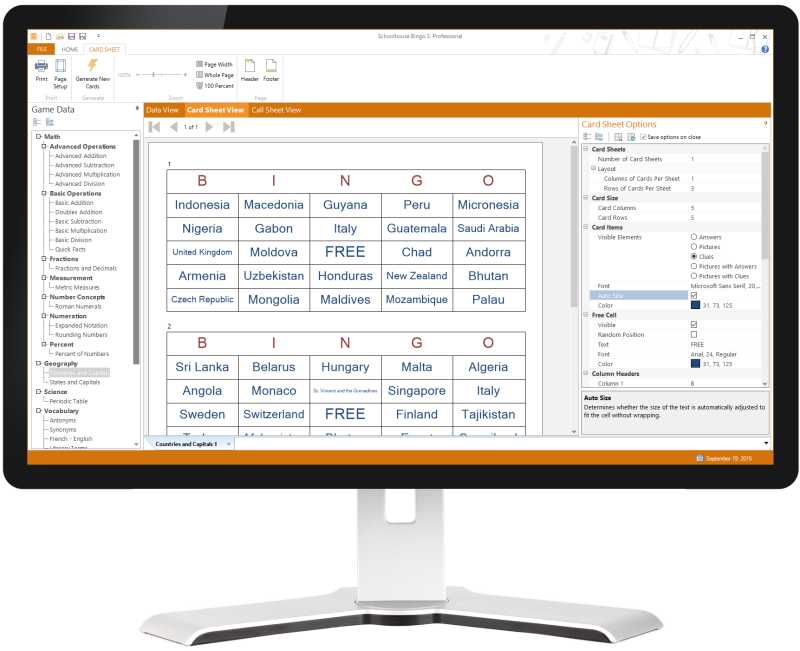
Task: Collapse the Card Size options section
Action: (x=586, y=198)
